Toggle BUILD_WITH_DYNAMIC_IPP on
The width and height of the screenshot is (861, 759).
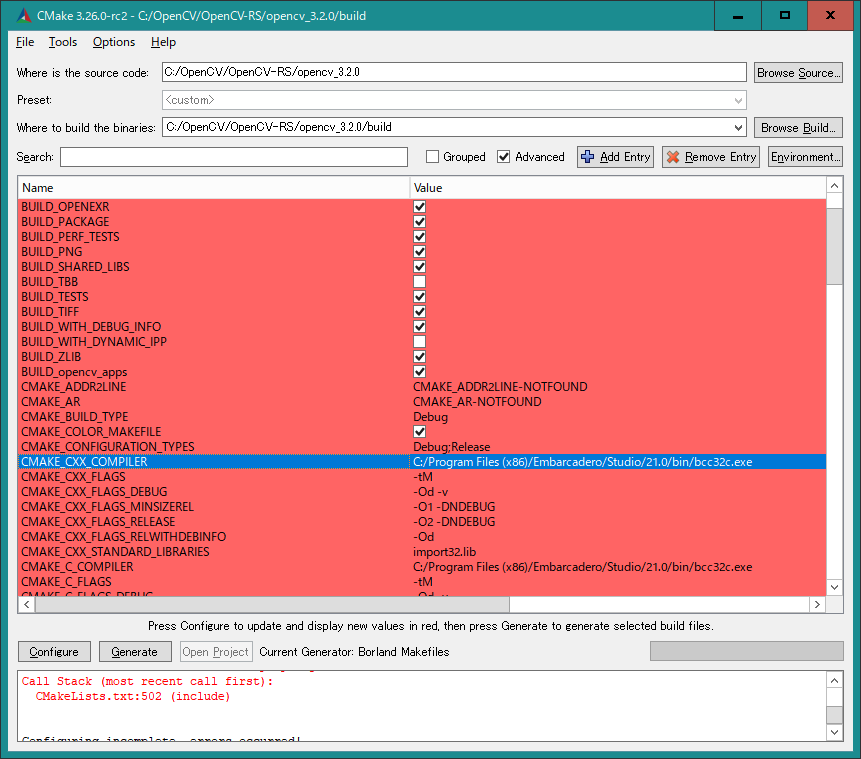[418, 341]
